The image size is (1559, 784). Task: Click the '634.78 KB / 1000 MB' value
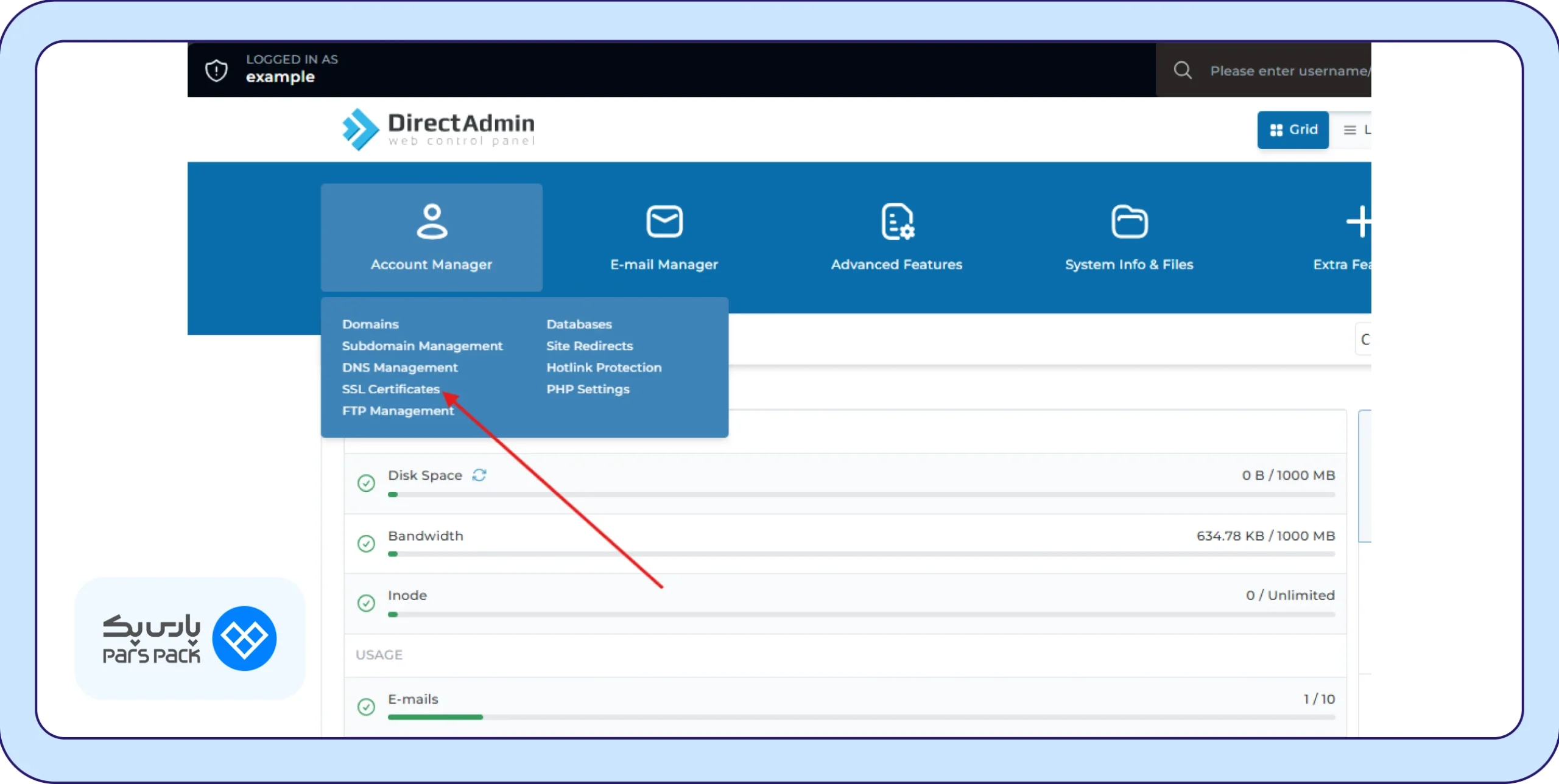click(1265, 536)
